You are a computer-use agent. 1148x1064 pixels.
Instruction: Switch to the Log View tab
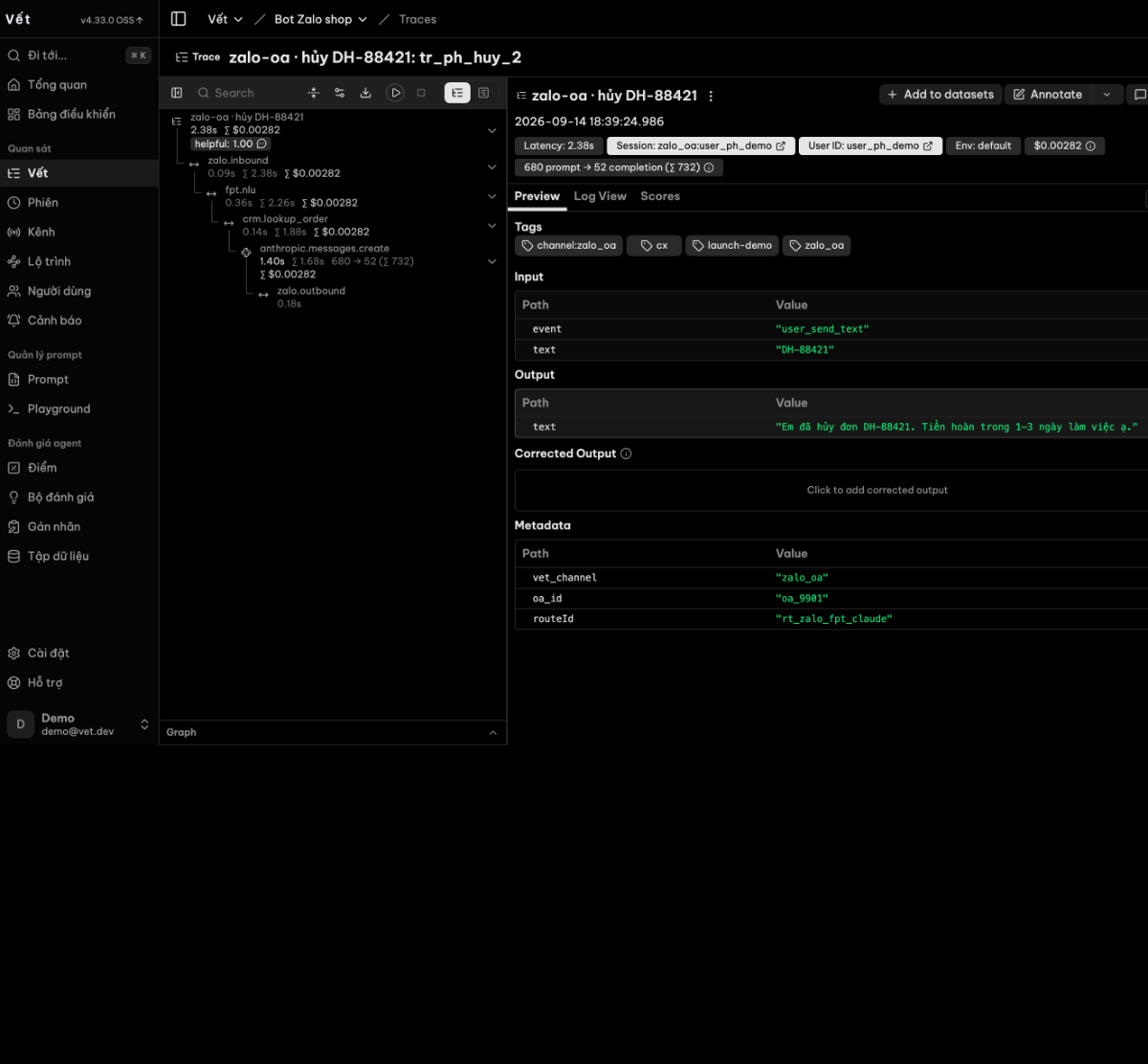click(x=600, y=196)
